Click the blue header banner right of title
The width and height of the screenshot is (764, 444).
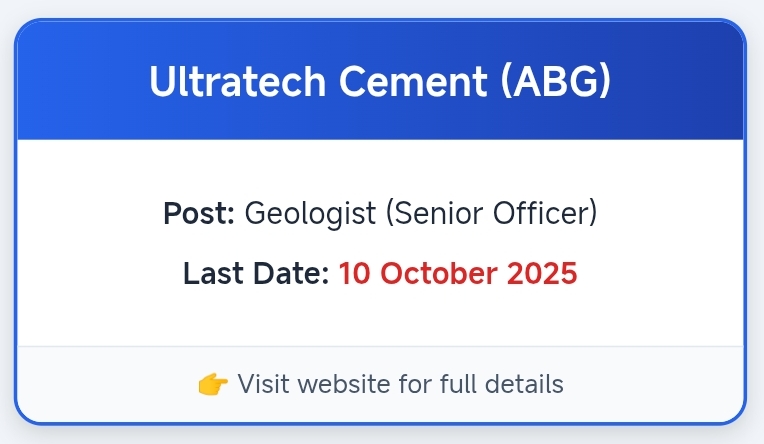[680, 82]
